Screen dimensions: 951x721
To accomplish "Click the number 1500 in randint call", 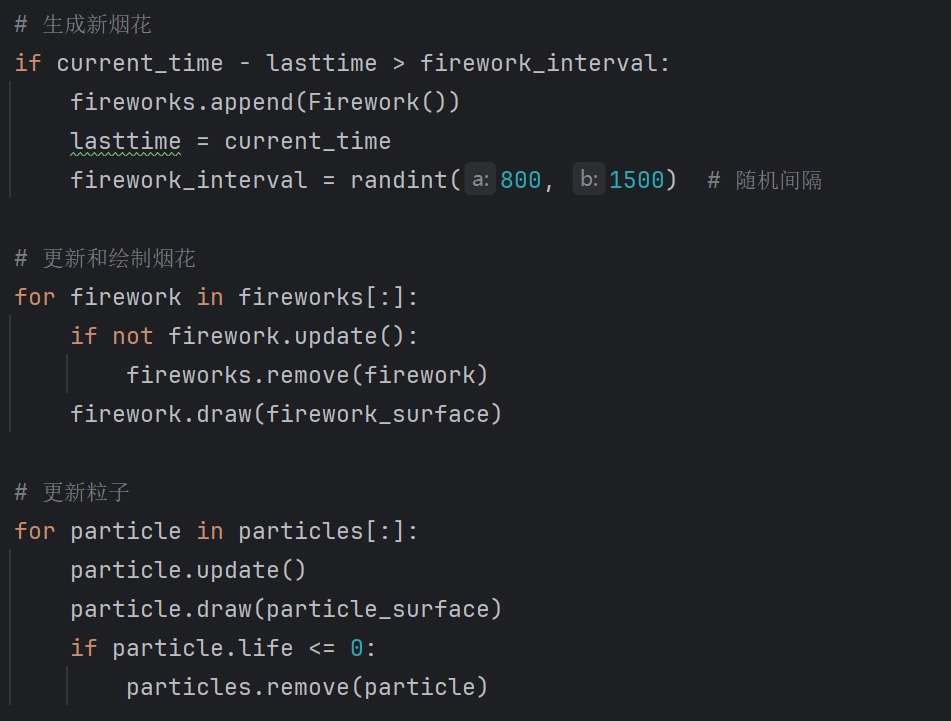I will [x=636, y=181].
